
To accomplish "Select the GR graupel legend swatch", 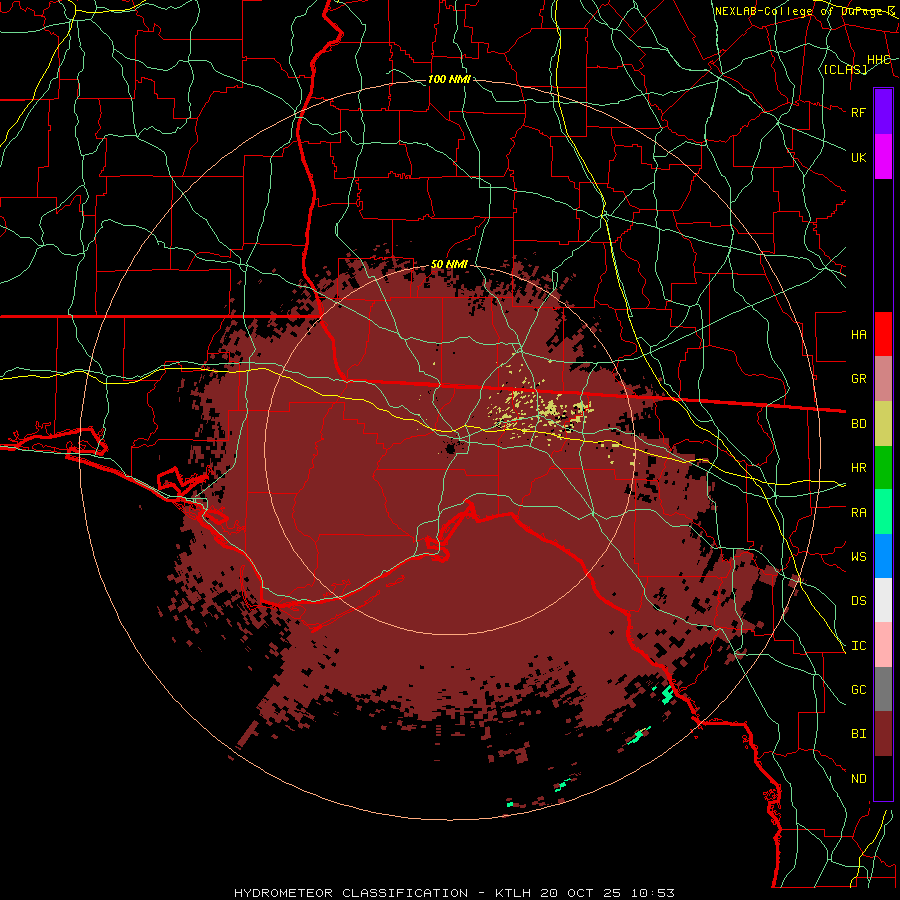I will (x=883, y=379).
